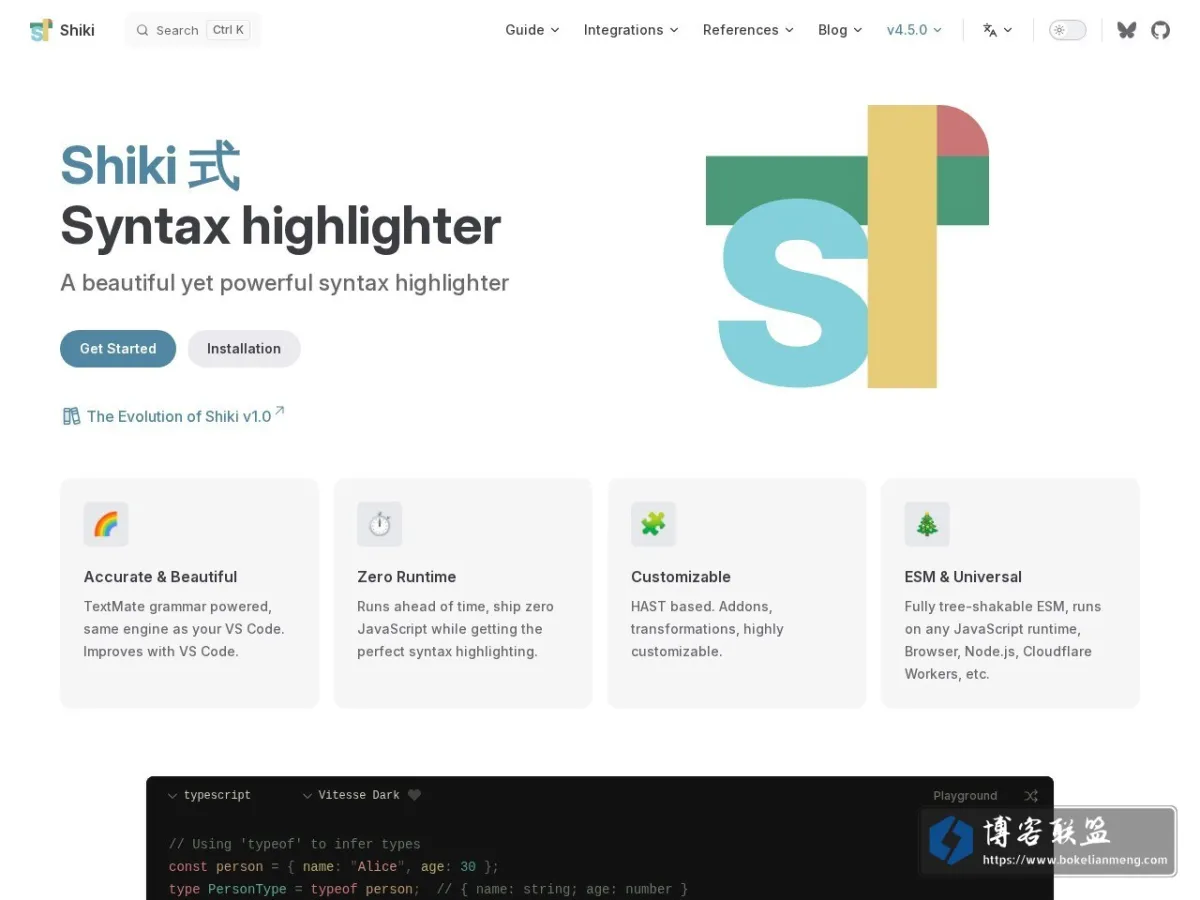Image resolution: width=1200 pixels, height=900 pixels.
Task: Click the Shiki logo icon in navbar
Action: (x=41, y=30)
